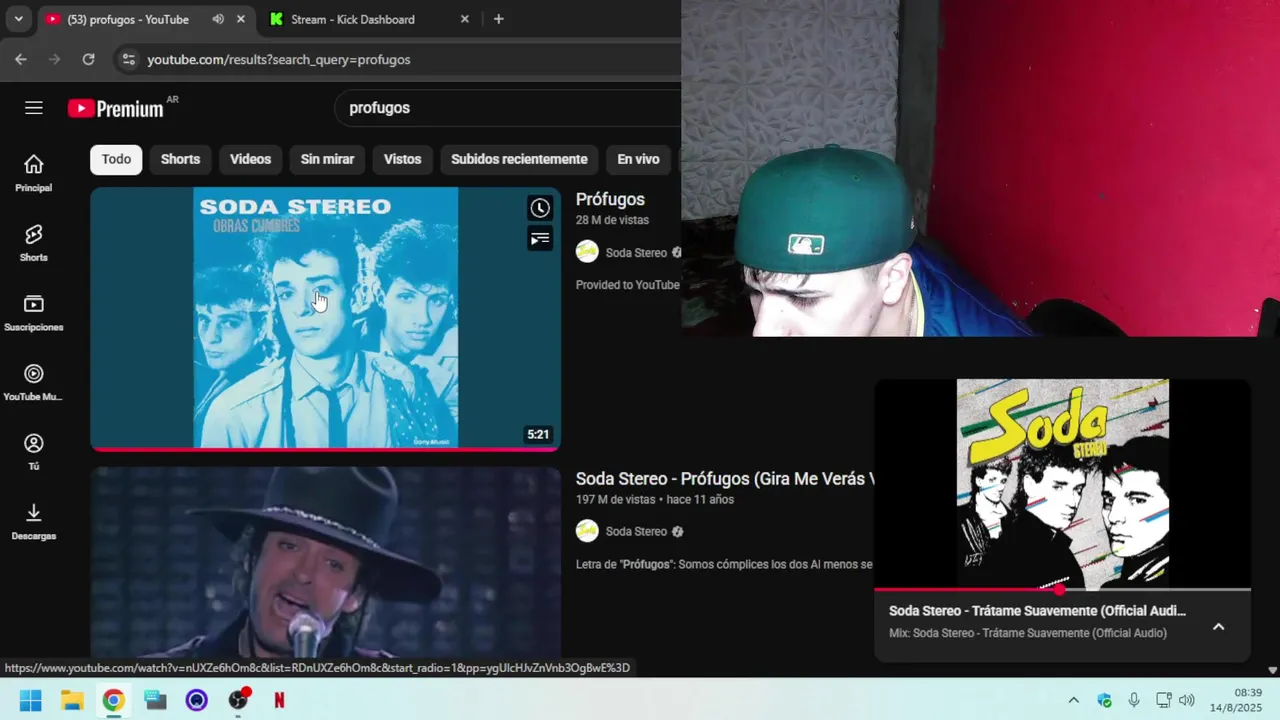
Task: Select the Subidos recientemente filter chip
Action: tap(519, 159)
